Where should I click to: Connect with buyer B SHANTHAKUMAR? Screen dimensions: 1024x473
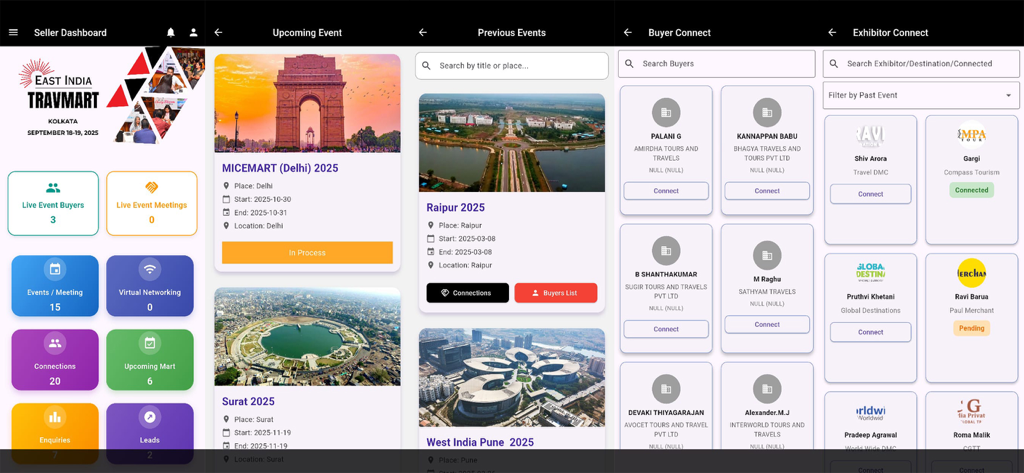coord(666,329)
